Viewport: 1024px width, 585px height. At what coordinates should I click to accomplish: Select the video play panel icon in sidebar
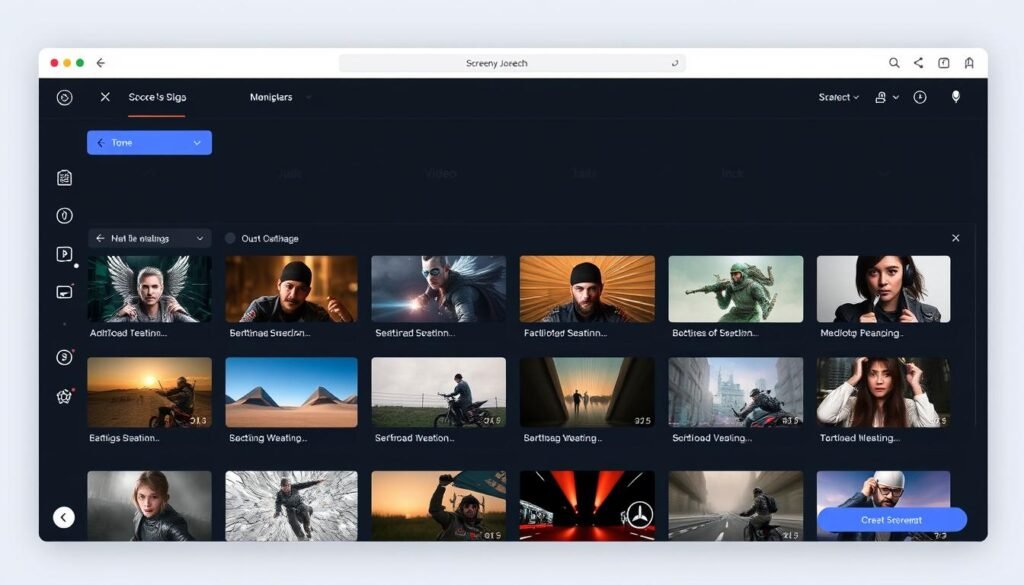coord(63,254)
